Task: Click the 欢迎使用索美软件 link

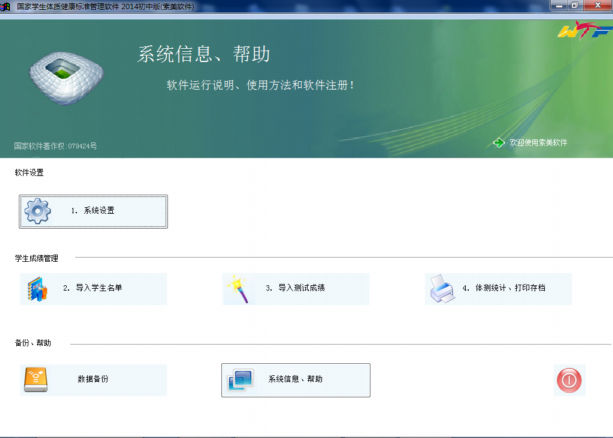Action: (538, 143)
